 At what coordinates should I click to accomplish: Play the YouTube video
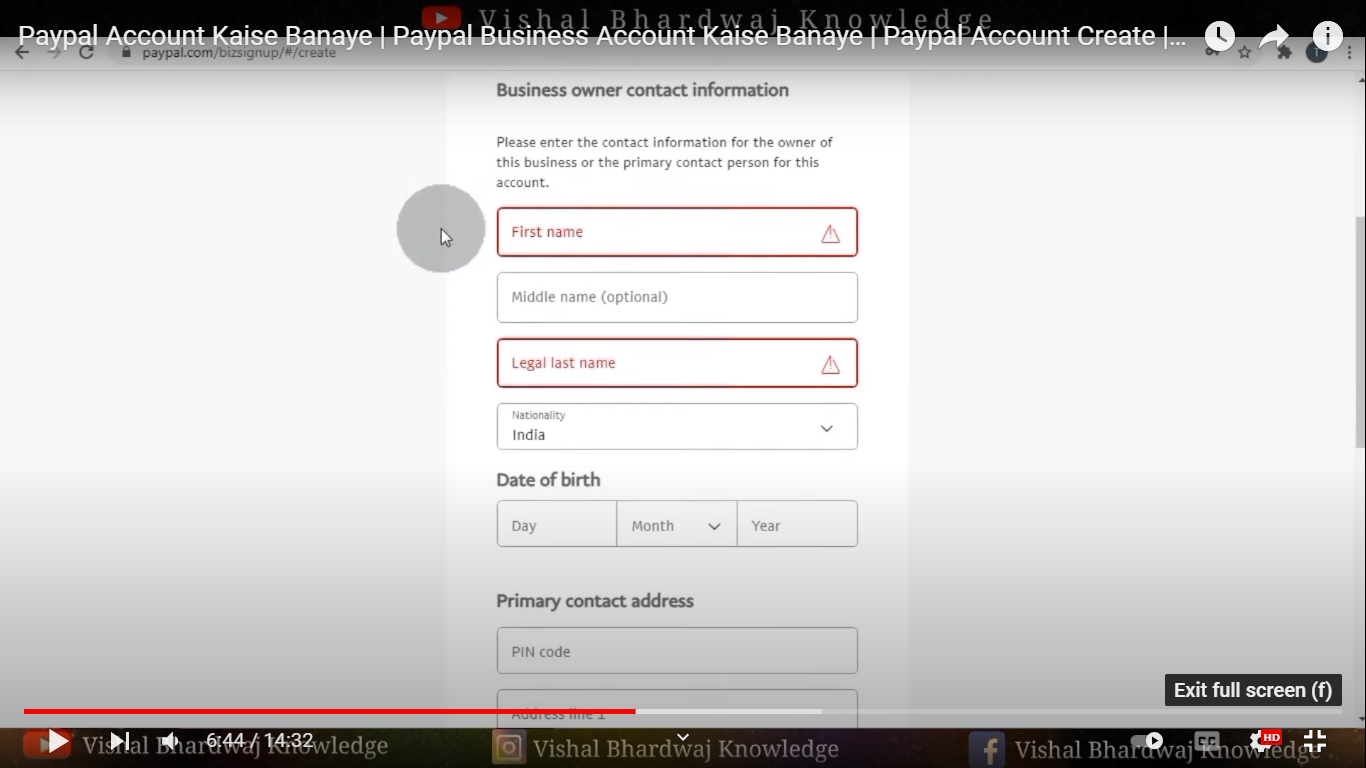(x=58, y=741)
